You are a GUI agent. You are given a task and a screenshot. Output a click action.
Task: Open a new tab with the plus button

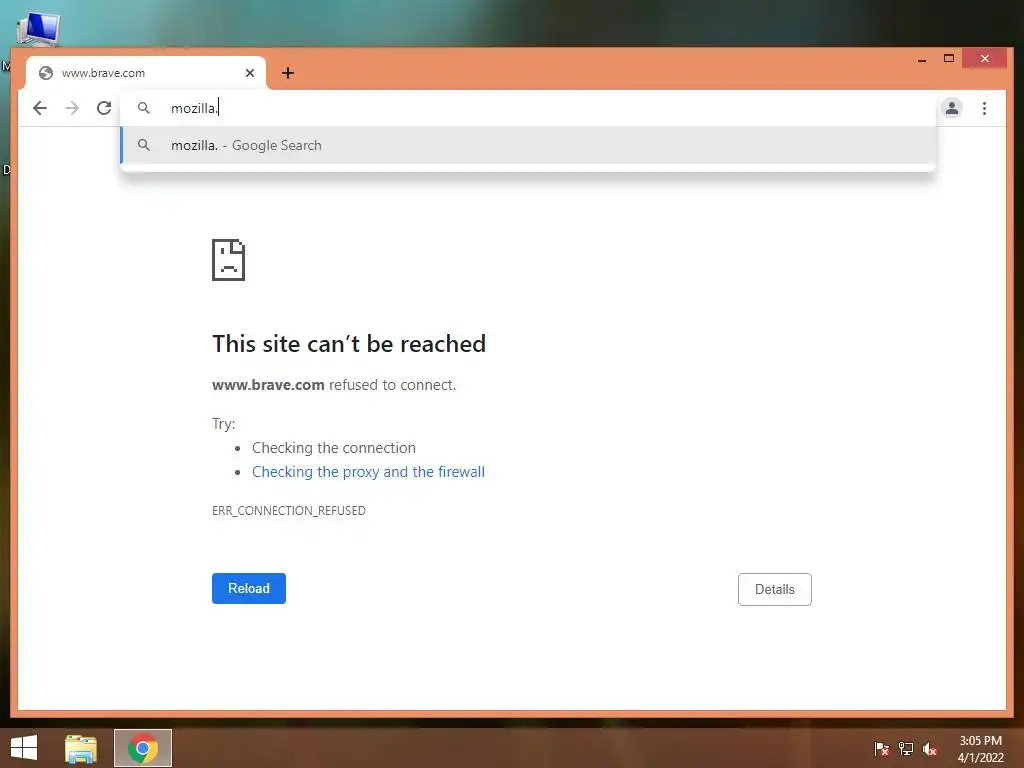point(288,73)
